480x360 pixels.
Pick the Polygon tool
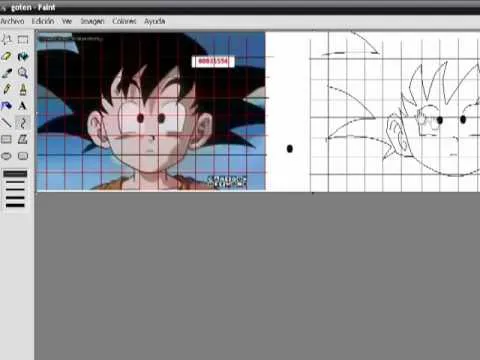coord(23,139)
